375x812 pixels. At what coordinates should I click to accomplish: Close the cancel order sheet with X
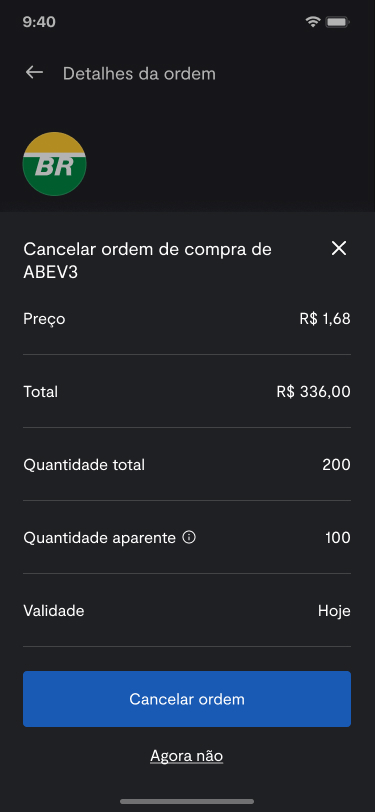339,249
